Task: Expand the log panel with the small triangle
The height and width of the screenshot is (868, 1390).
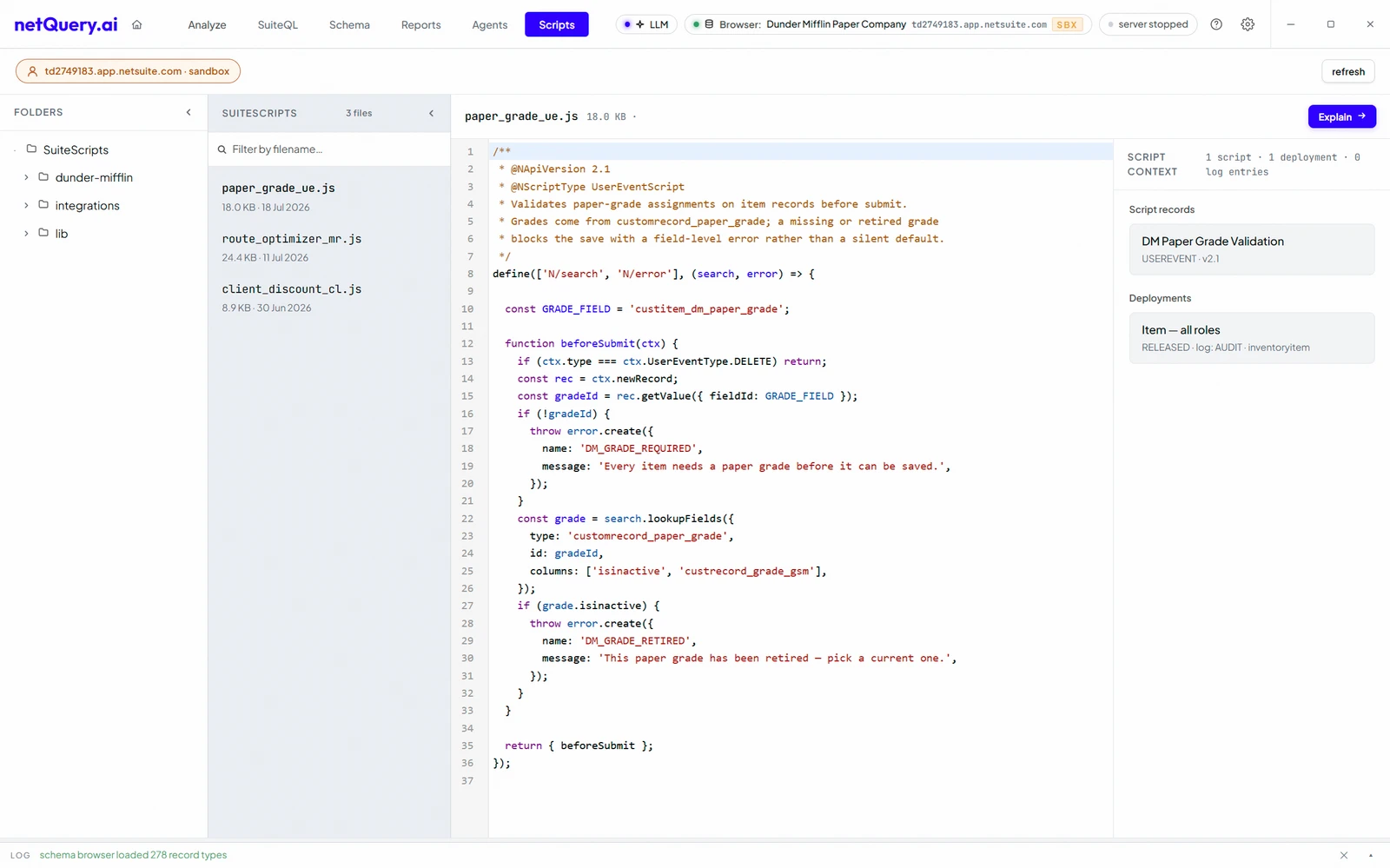Action: coord(1371,855)
